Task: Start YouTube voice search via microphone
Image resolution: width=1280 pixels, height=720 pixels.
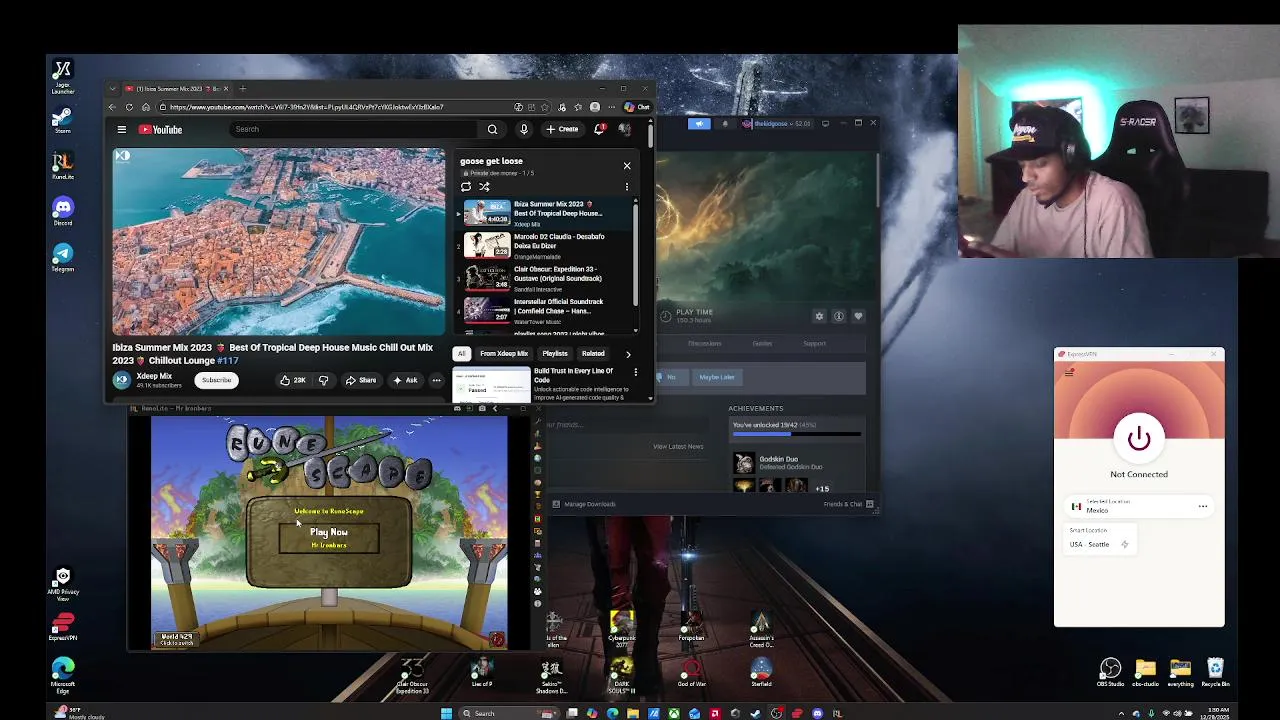Action: point(523,129)
